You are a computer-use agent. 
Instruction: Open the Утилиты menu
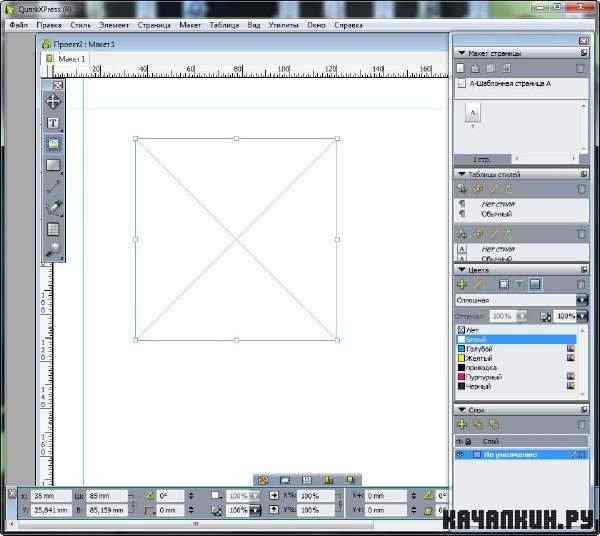pyautogui.click(x=284, y=25)
